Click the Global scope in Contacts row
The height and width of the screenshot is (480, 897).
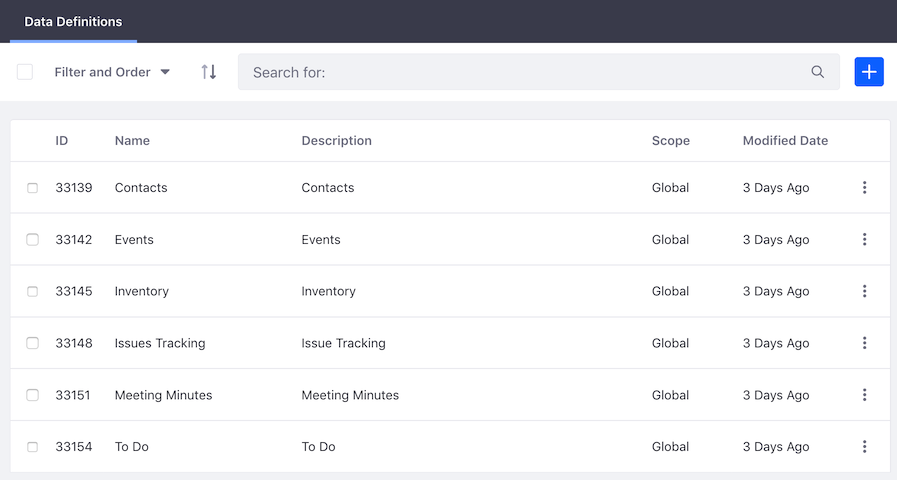coord(670,188)
